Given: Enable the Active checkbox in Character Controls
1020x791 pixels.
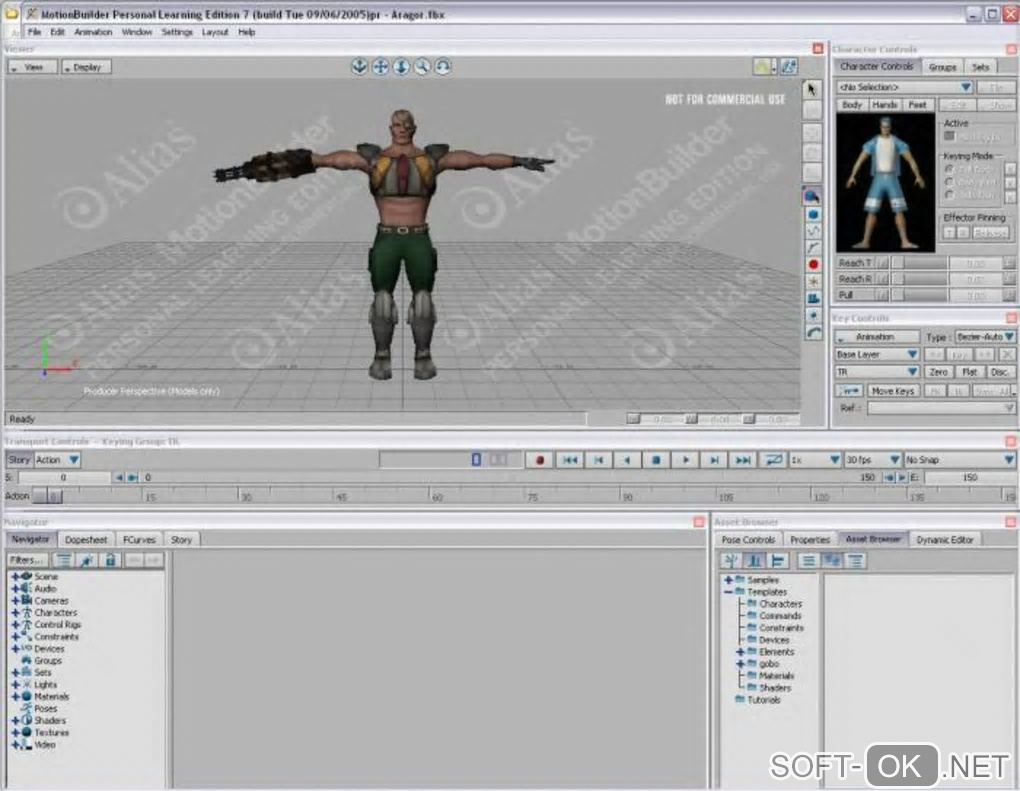Looking at the screenshot, I should (x=950, y=136).
